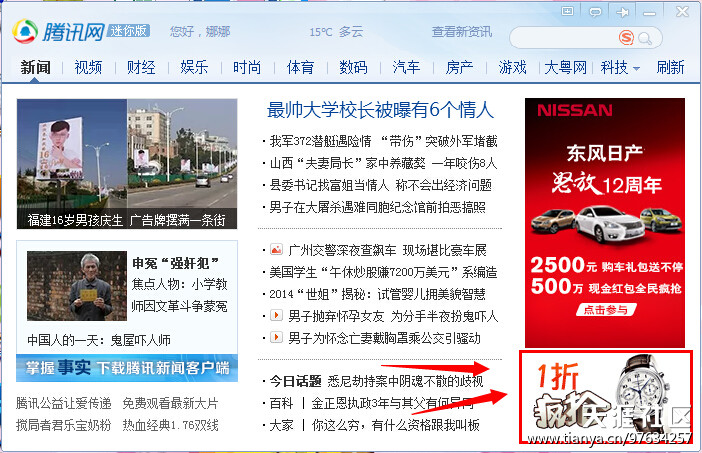Open news 山西"夫妻局长"家中养藏獒

tap(383, 163)
